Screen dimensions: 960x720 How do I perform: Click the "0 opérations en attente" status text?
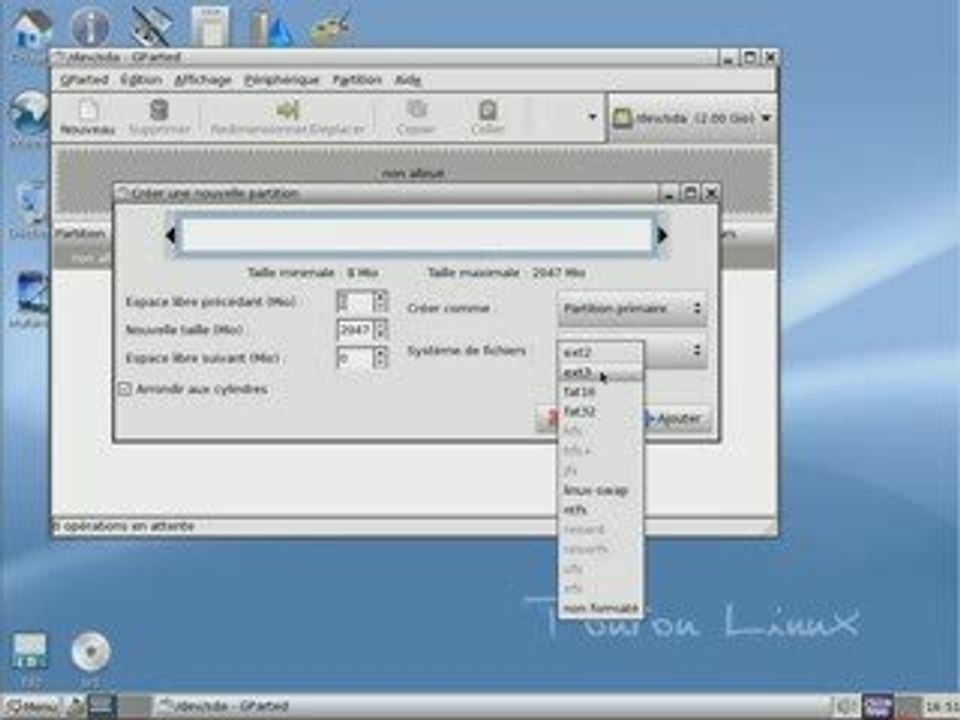124,527
